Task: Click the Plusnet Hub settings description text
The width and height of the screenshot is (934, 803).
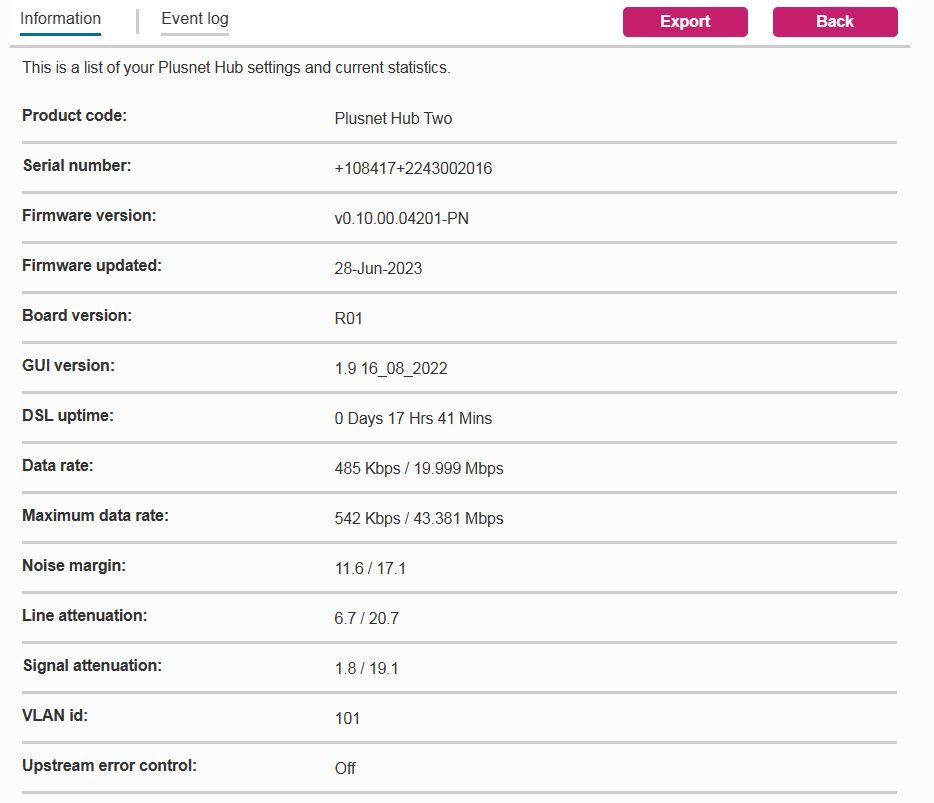Action: 236,69
